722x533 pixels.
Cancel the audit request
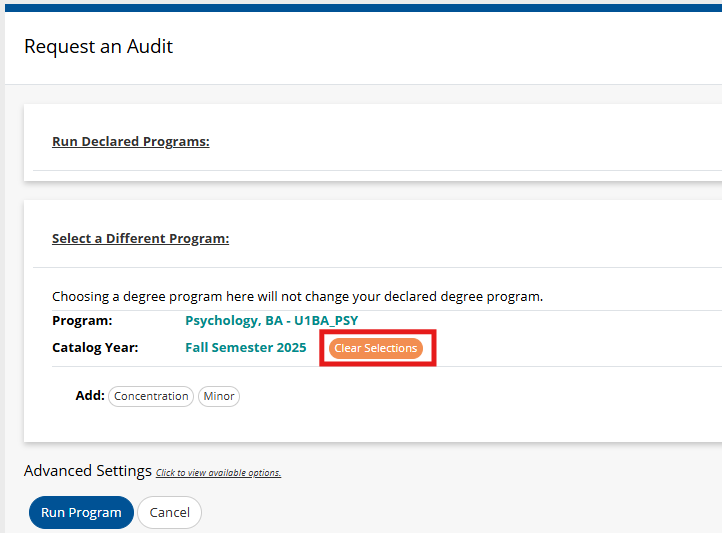(x=169, y=512)
